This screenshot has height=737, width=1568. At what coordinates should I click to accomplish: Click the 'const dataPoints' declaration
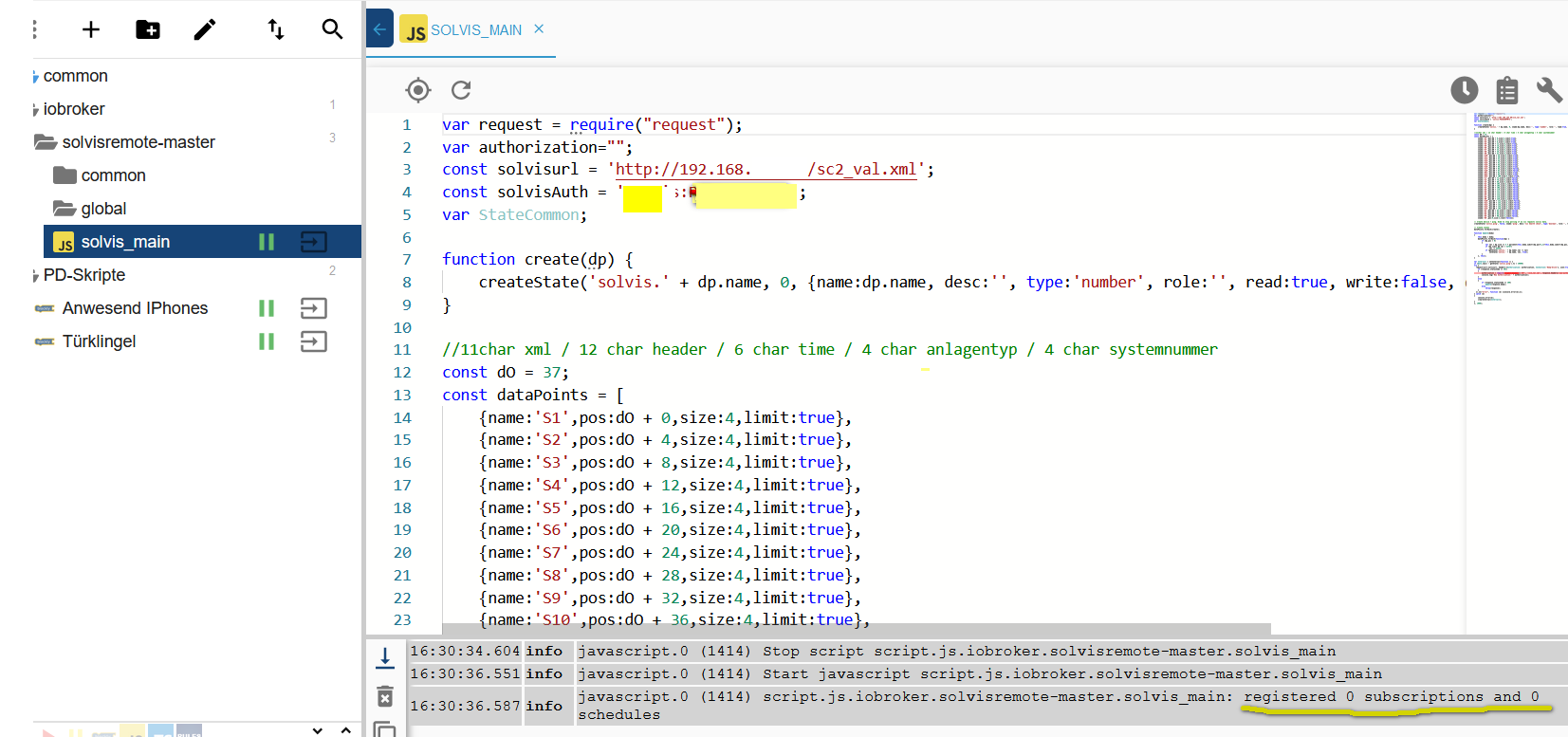pyautogui.click(x=533, y=396)
